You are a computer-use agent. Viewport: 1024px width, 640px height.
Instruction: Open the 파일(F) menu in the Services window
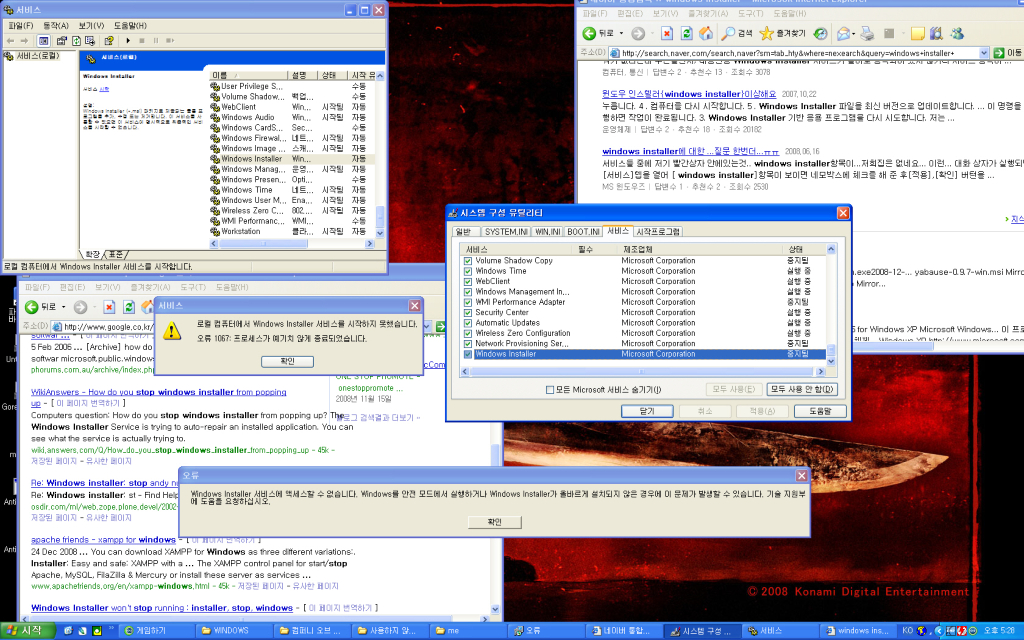(x=21, y=25)
